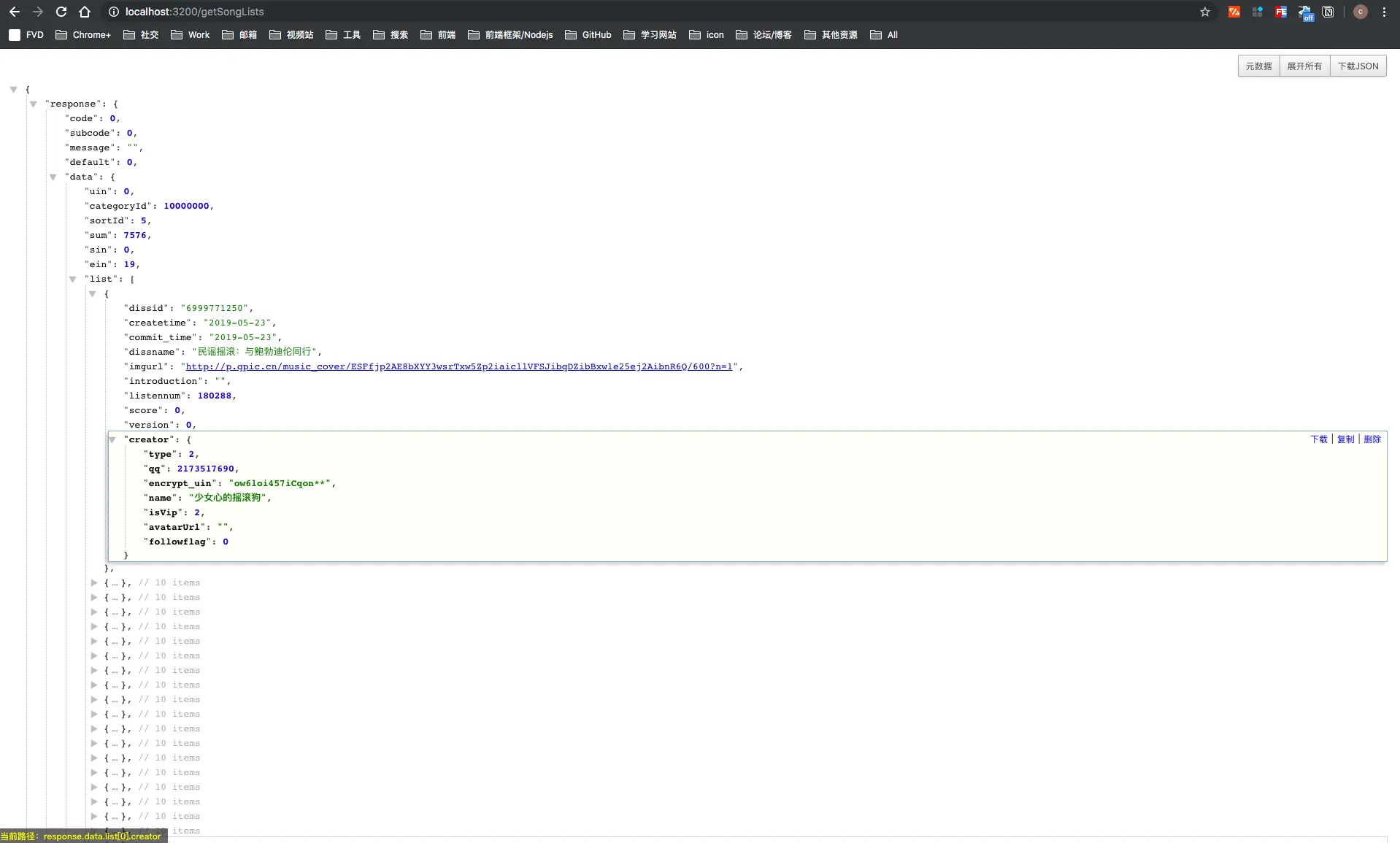This screenshot has height=843, width=1400.
Task: Click the 下载JSON button
Action: pyautogui.click(x=1358, y=66)
